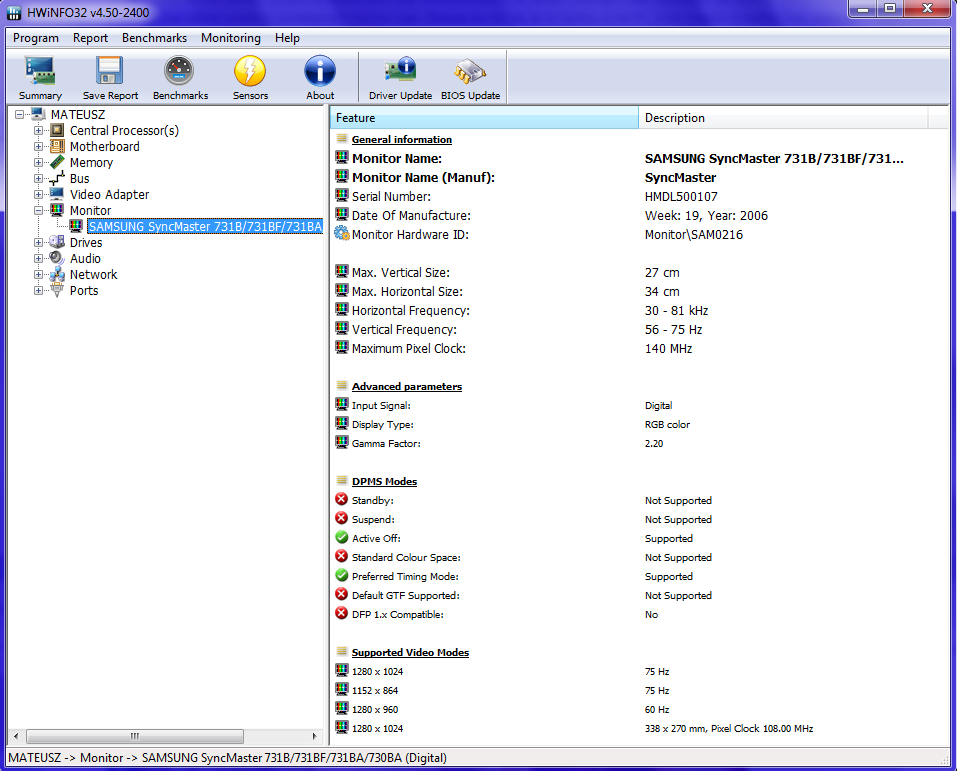Select the Date Of Manufacture row
The width and height of the screenshot is (957, 771).
(x=639, y=215)
